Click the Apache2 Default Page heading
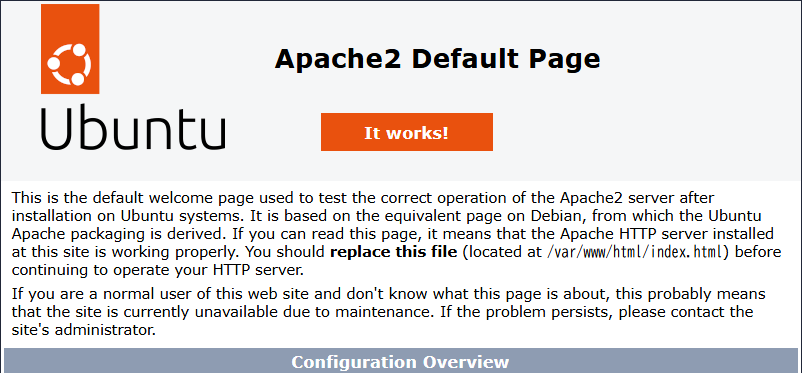Viewport: 802px width, 373px height. tap(437, 59)
